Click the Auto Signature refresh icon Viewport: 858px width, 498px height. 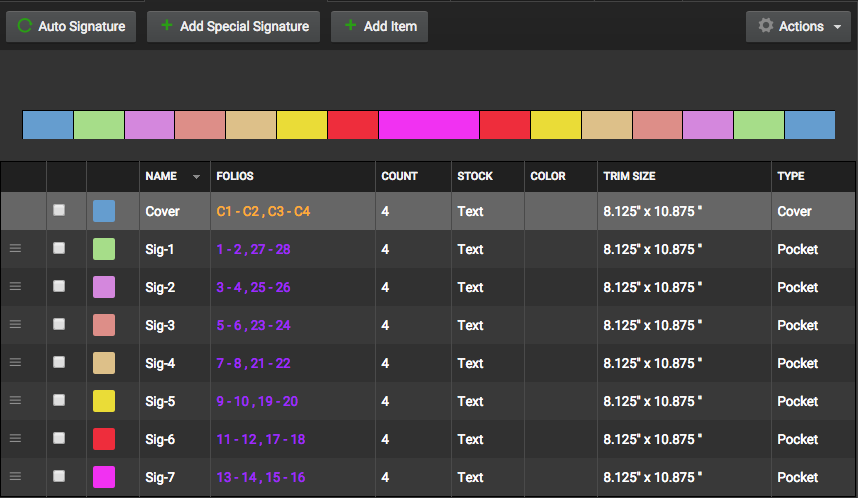click(24, 27)
